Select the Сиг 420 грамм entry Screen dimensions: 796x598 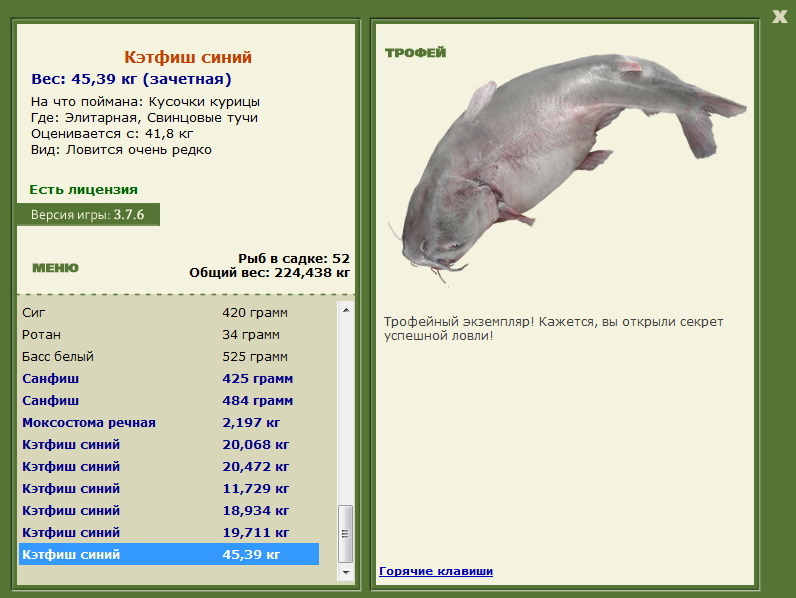tap(169, 313)
